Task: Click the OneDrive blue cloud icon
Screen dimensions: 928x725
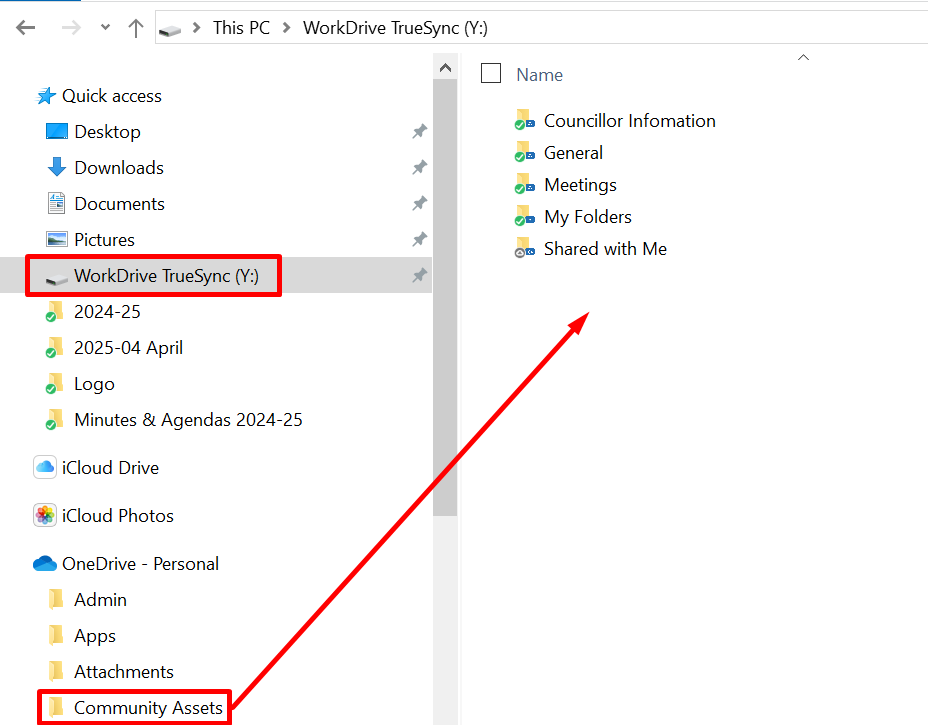Action: click(45, 563)
